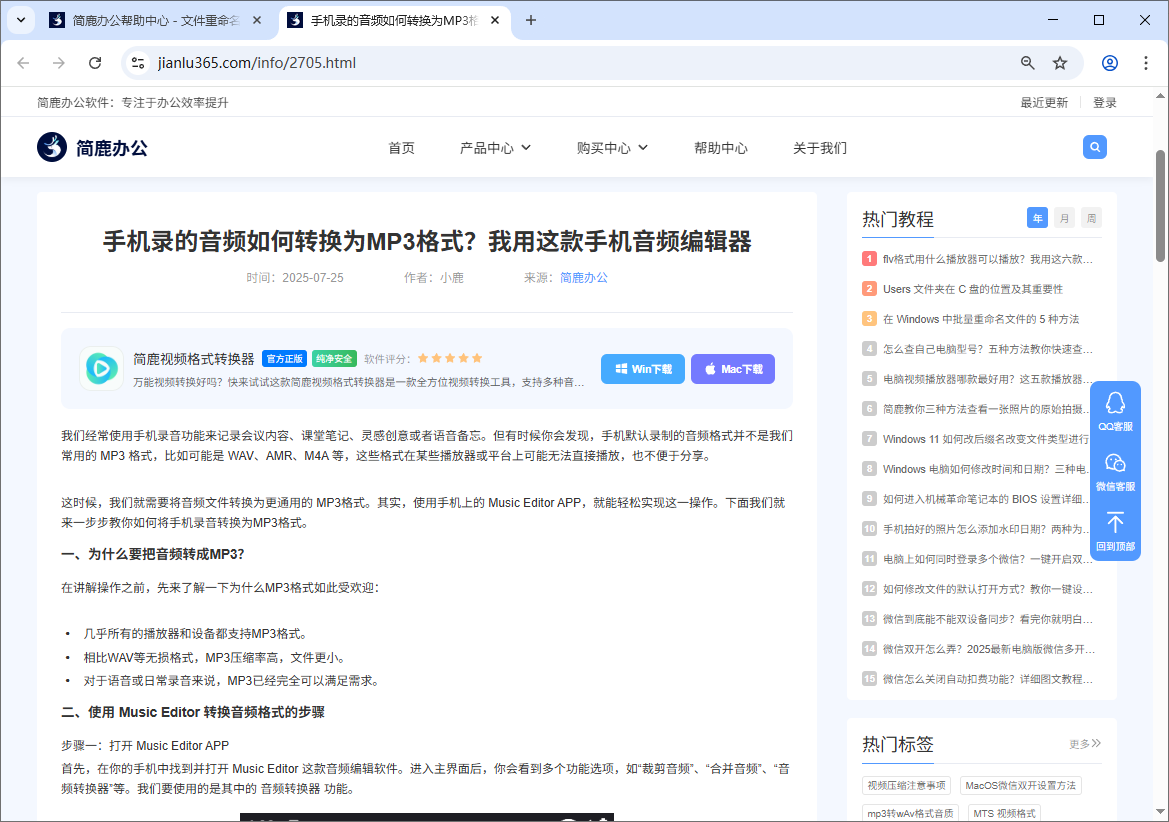This screenshot has width=1169, height=822.
Task: Click the MTS 视频格式 tag
Action: [x=1005, y=811]
